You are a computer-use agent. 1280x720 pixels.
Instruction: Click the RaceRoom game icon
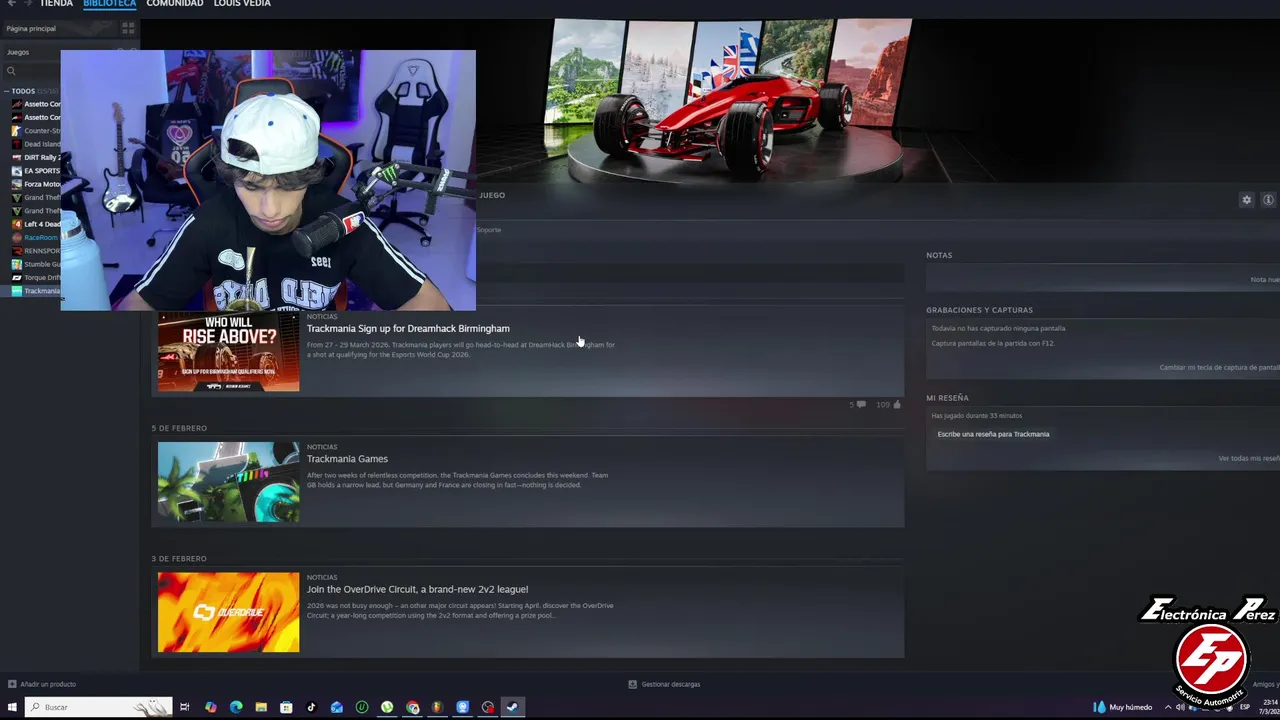coord(16,237)
